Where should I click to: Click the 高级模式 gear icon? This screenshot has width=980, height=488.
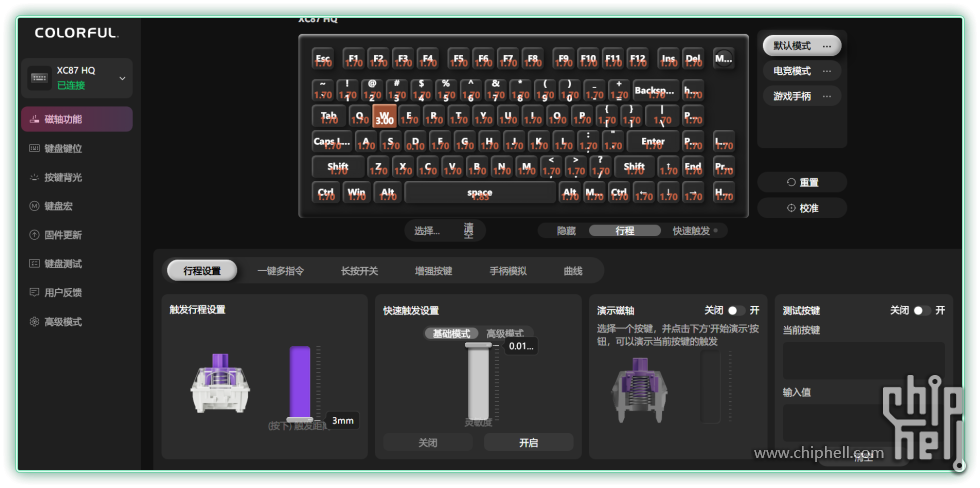click(34, 322)
